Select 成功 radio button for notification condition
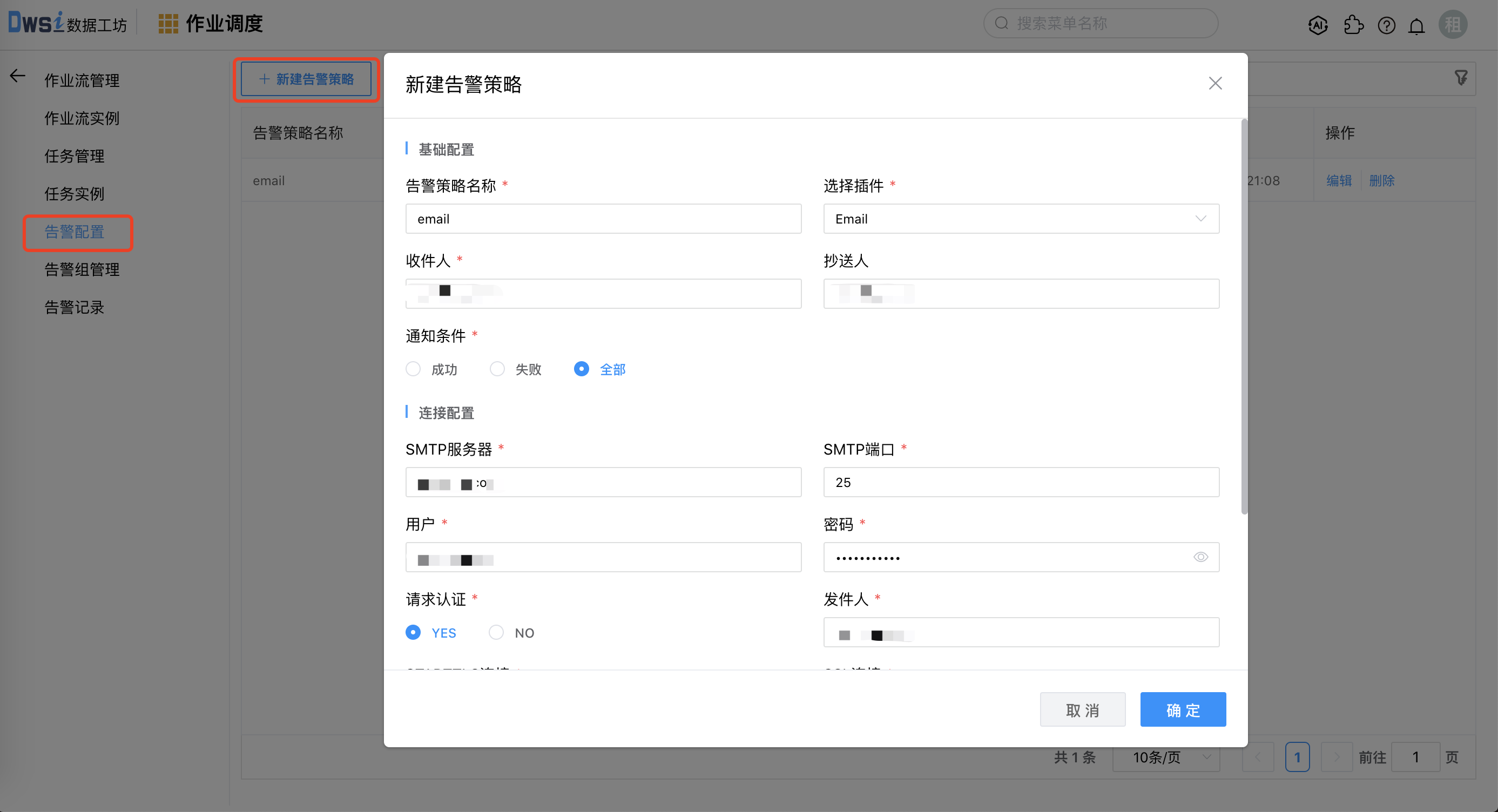1498x812 pixels. click(x=413, y=369)
